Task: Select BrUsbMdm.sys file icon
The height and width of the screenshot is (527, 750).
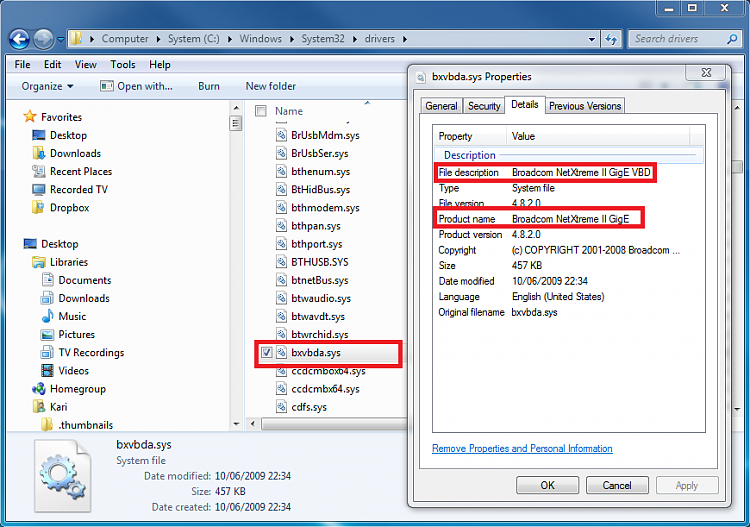Action: 281,135
